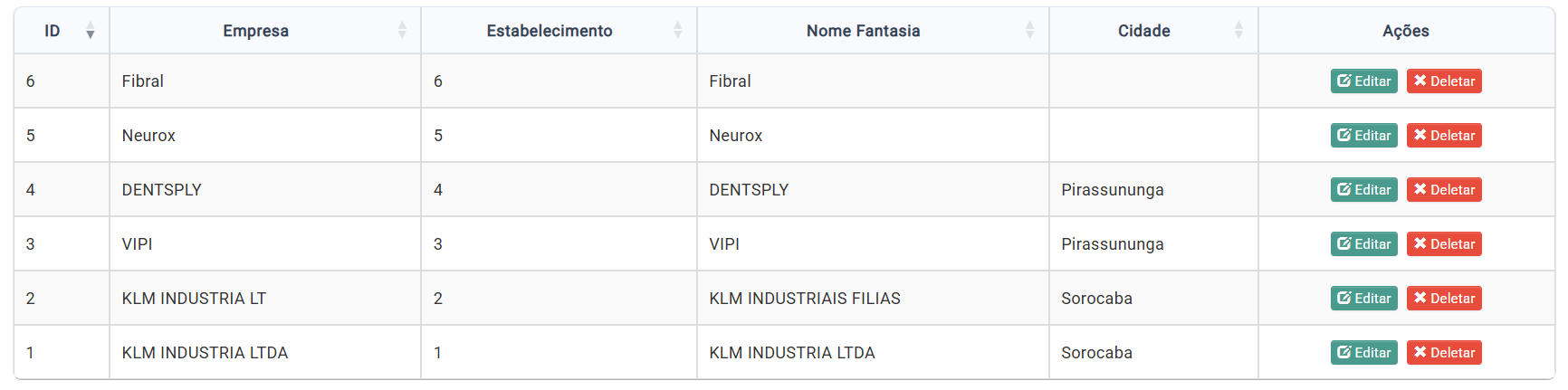Click the Pirassununga cell for DENTSPLY

coord(1113,190)
